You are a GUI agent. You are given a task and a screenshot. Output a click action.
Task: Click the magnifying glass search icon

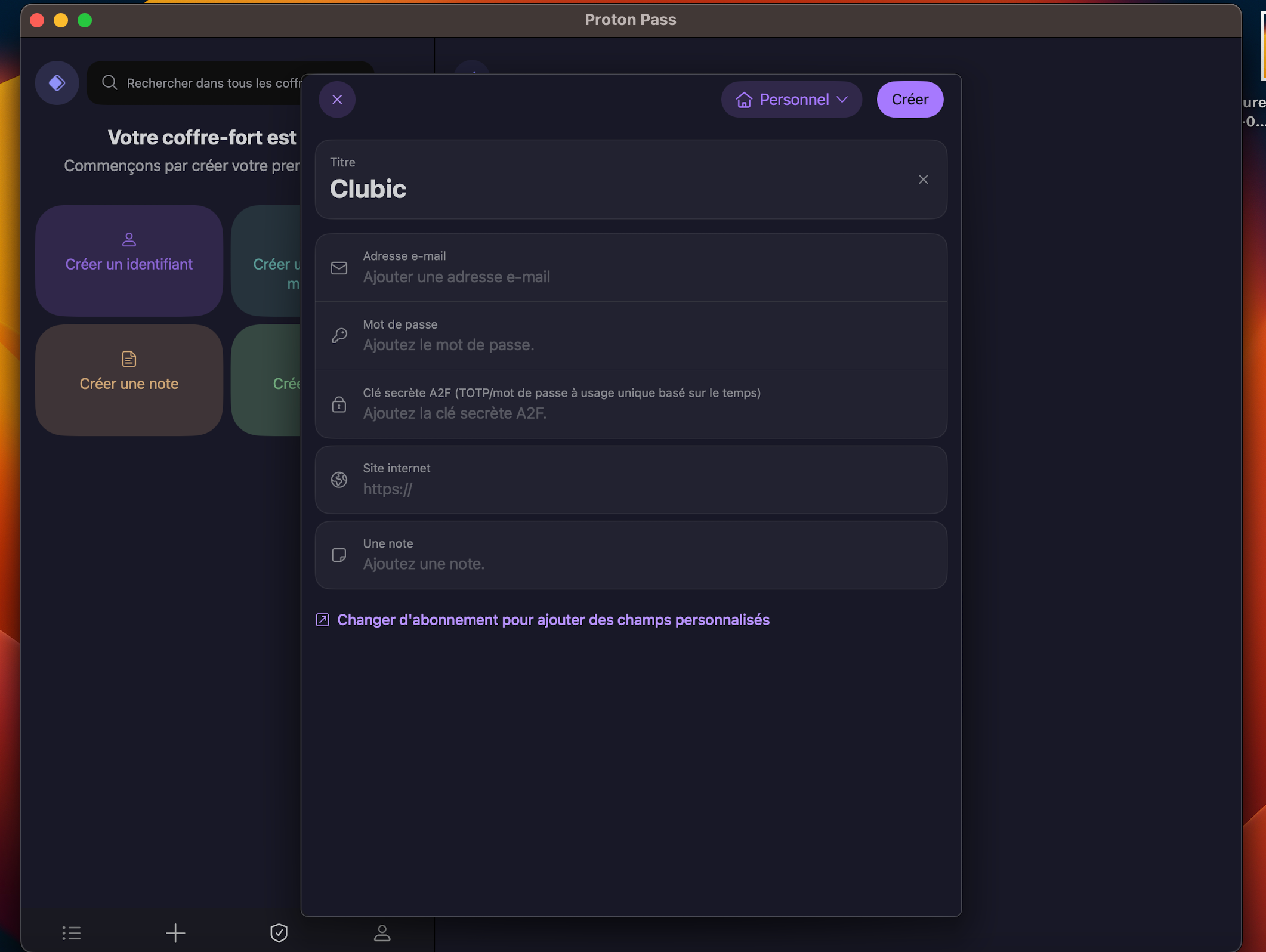point(109,82)
